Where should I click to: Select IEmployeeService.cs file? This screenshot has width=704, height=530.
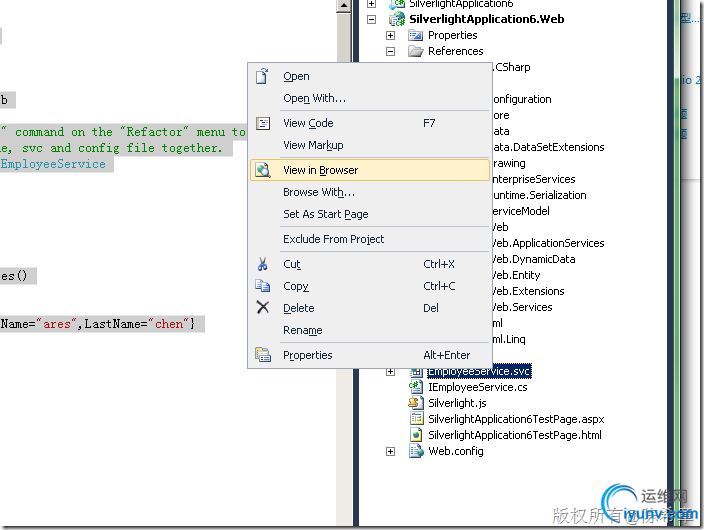tap(478, 387)
